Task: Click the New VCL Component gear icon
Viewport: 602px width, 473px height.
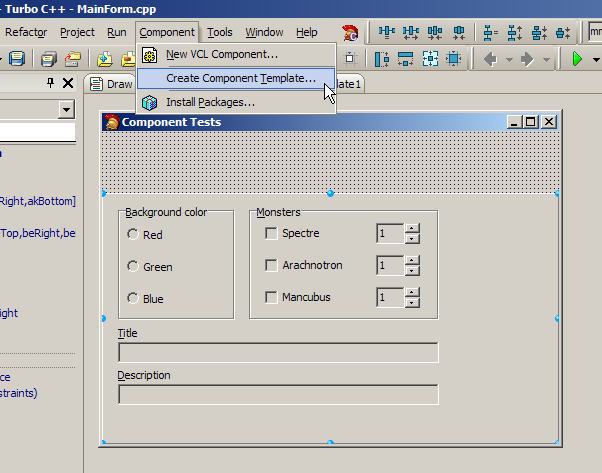Action: (x=150, y=54)
